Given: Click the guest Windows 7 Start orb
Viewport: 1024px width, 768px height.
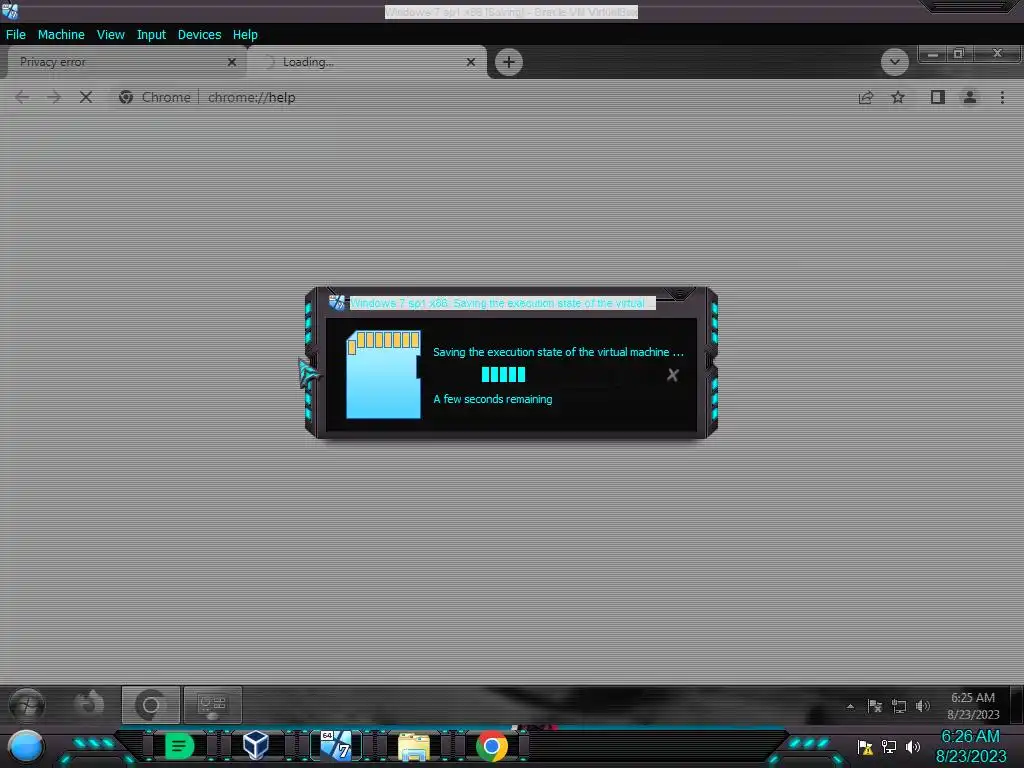Looking at the screenshot, I should click(x=27, y=705).
